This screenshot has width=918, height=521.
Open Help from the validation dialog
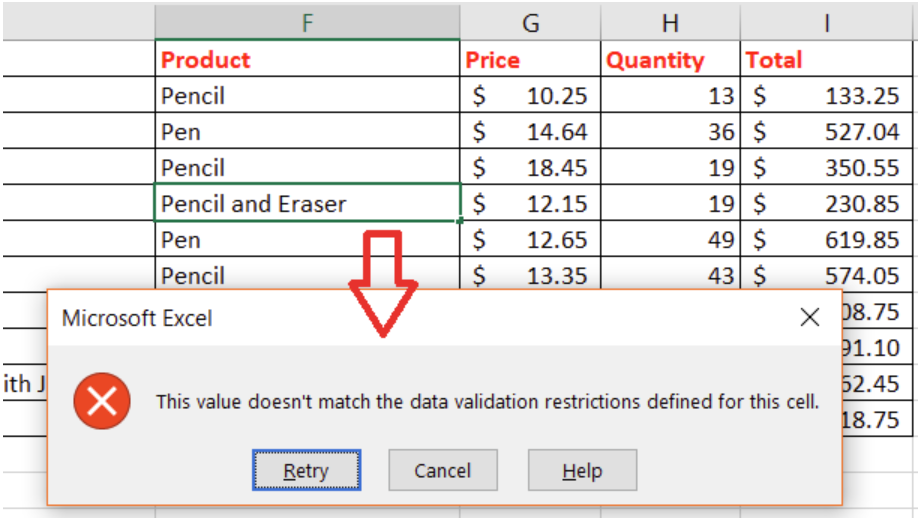[581, 470]
